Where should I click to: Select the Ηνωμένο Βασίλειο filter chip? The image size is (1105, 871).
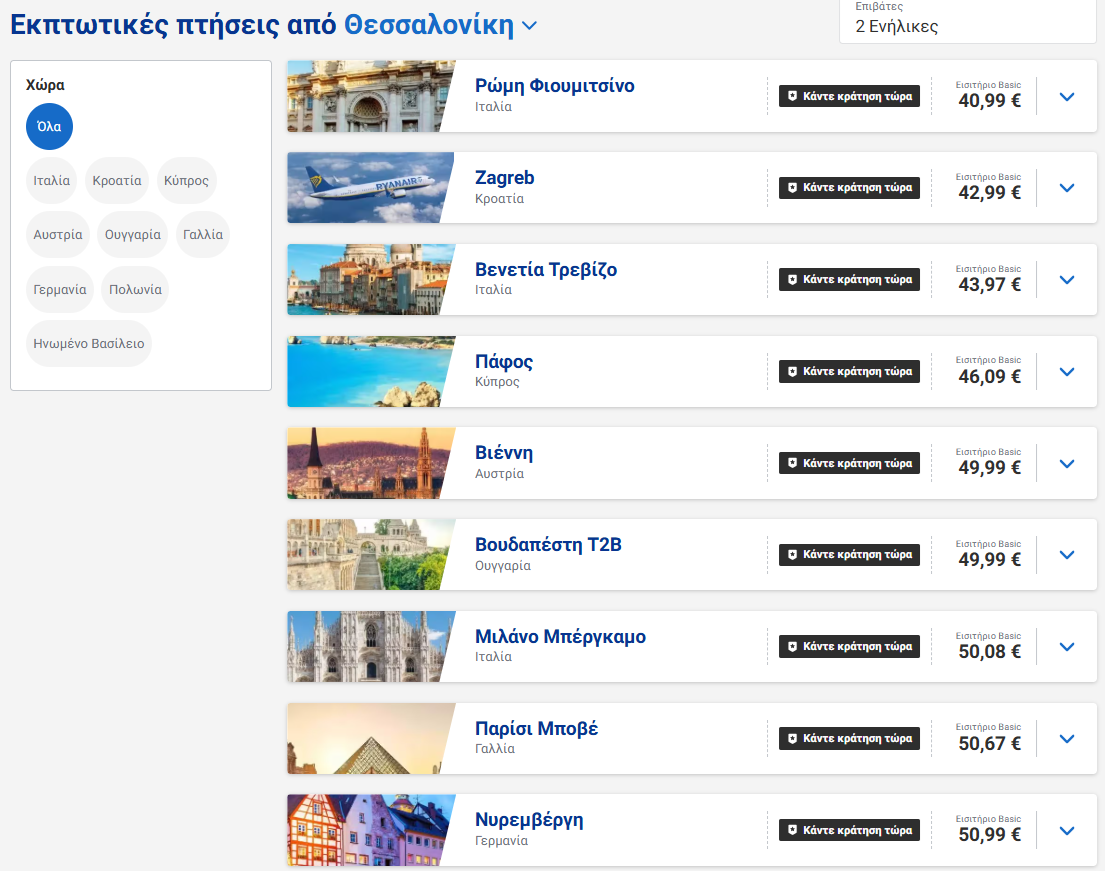pos(88,343)
